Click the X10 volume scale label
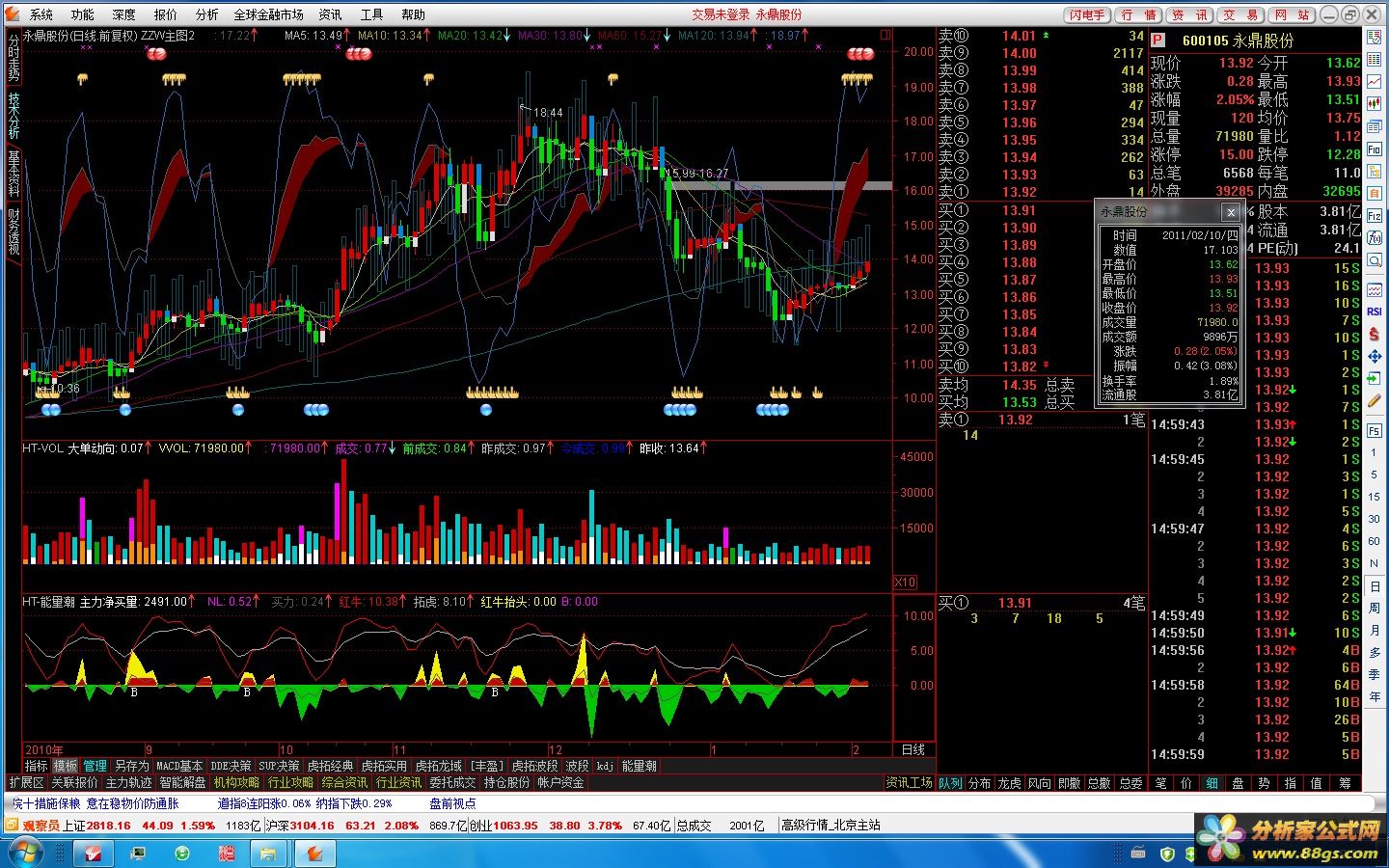This screenshot has width=1389, height=868. [x=905, y=582]
